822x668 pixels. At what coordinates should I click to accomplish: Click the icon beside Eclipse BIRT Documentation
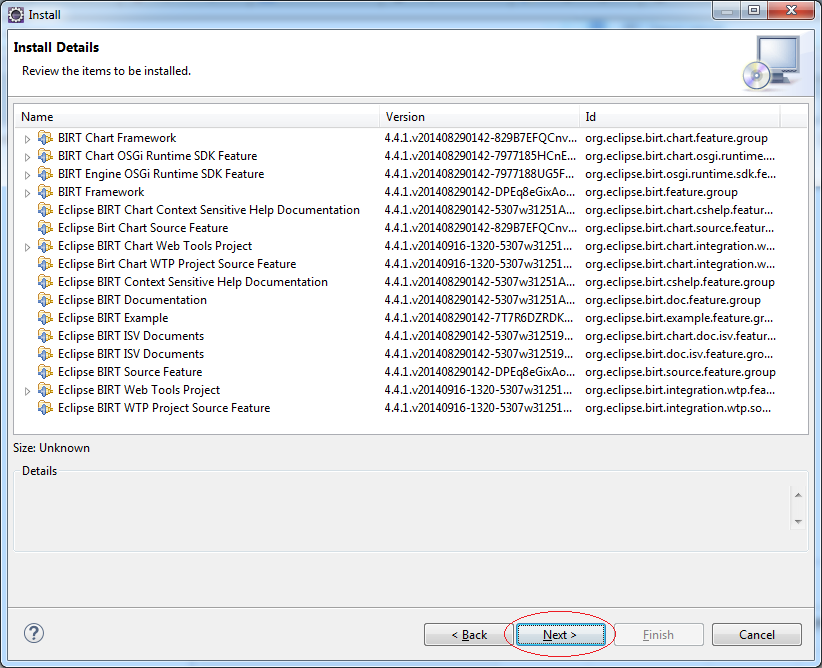[45, 300]
